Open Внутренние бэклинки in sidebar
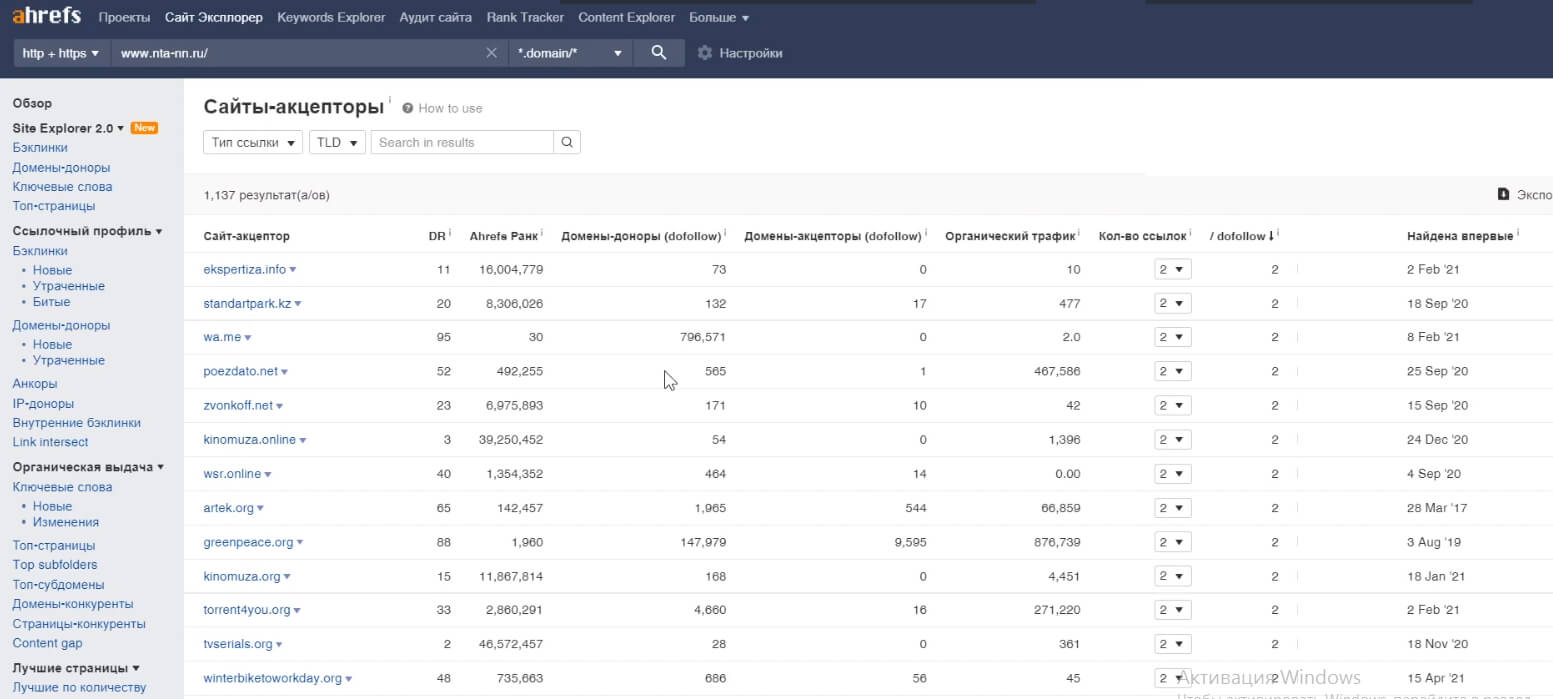Viewport: 1553px width, 699px height. 77,423
